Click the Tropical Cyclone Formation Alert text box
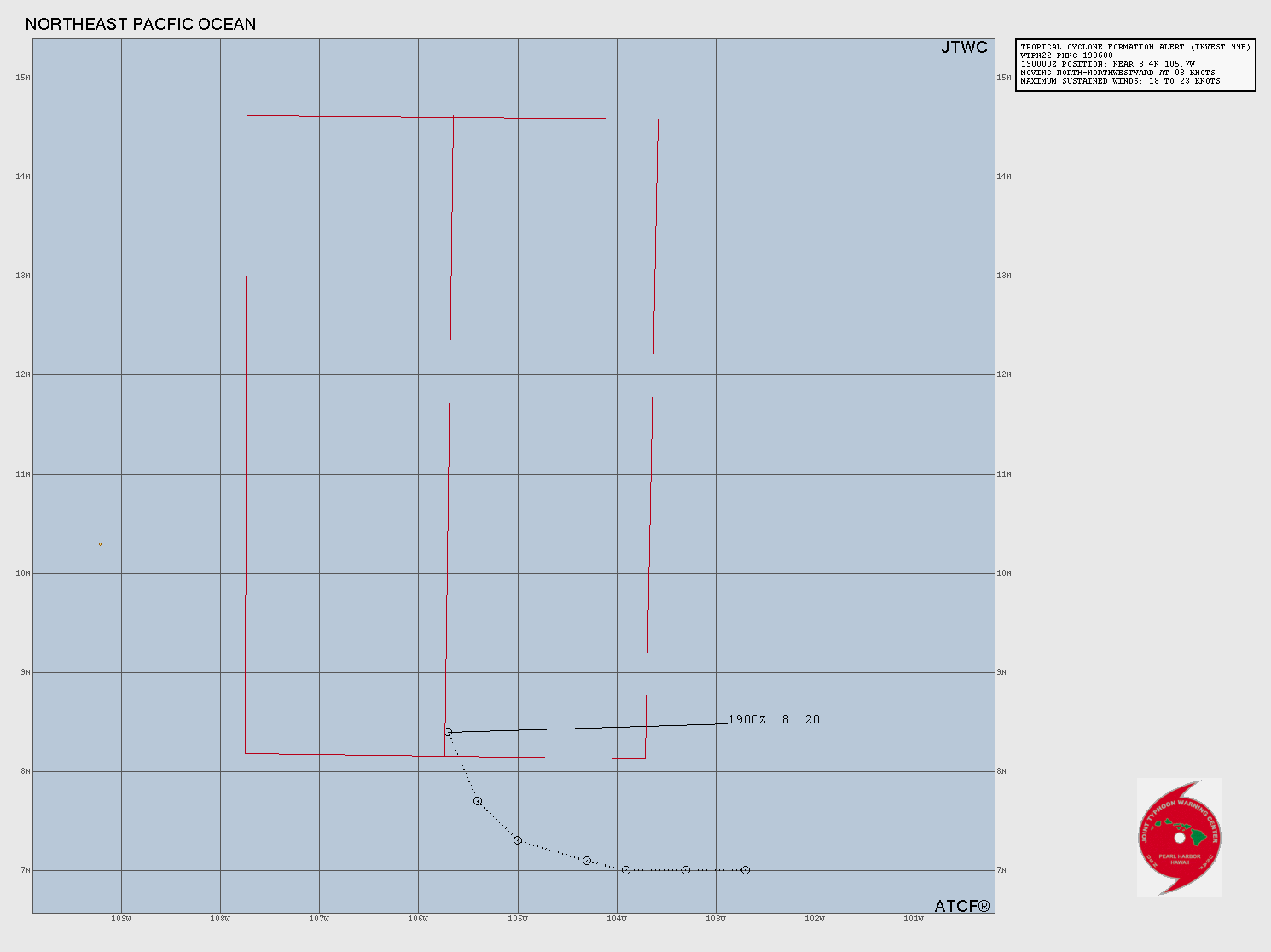This screenshot has width=1271, height=952. point(1135,65)
